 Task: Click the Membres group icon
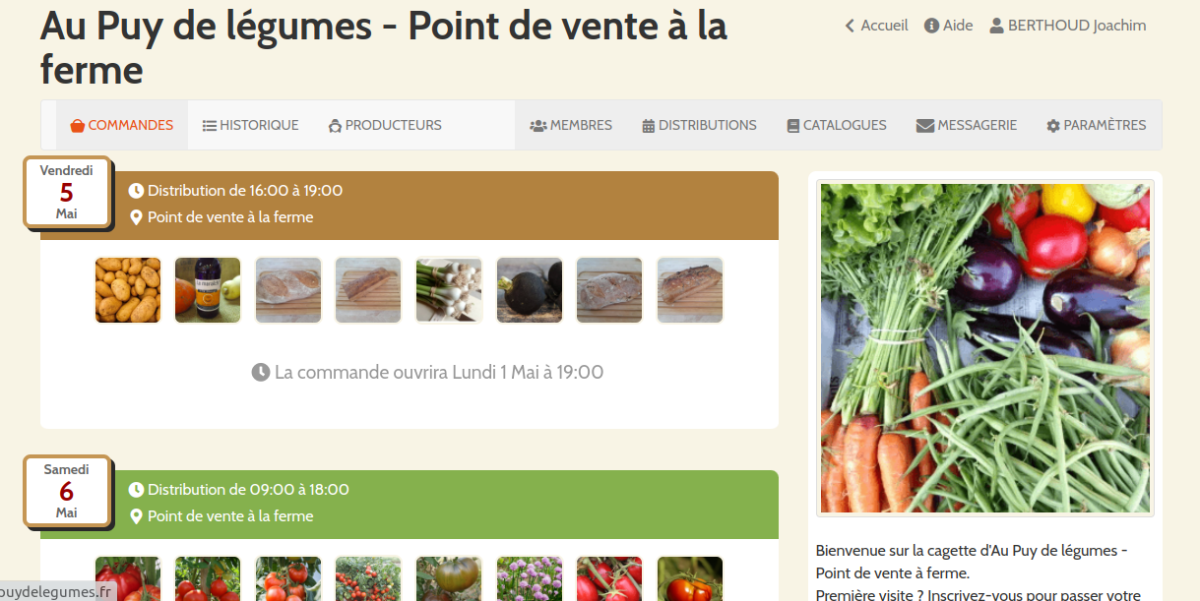point(538,126)
